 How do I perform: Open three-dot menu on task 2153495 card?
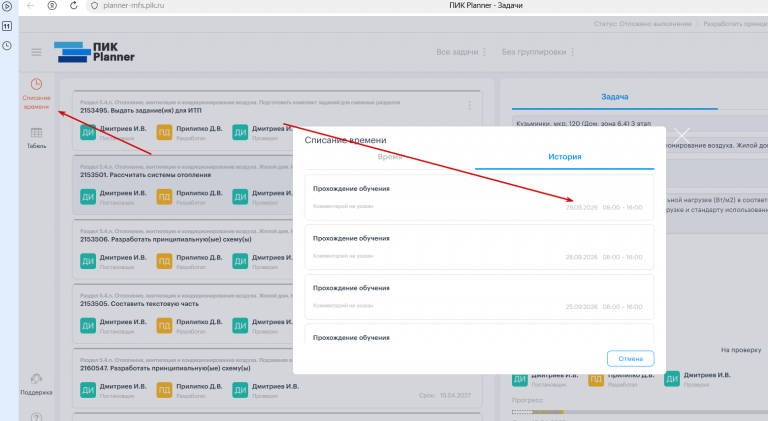pyautogui.click(x=469, y=105)
